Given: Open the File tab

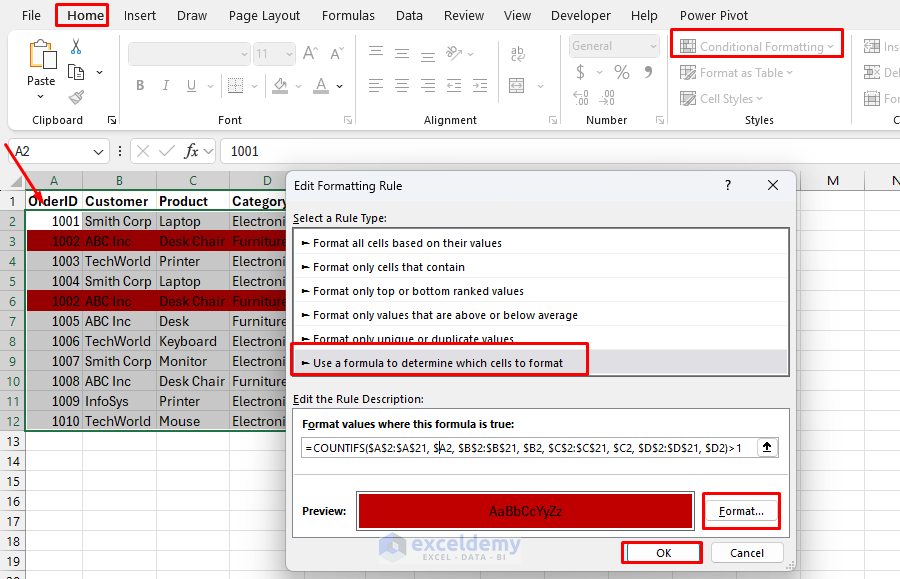Looking at the screenshot, I should pos(31,15).
